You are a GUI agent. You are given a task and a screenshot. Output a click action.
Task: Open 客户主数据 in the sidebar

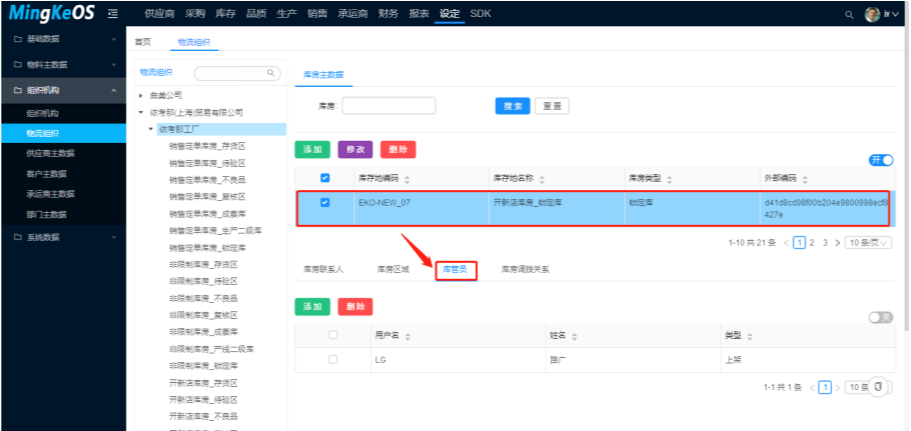coord(46,174)
